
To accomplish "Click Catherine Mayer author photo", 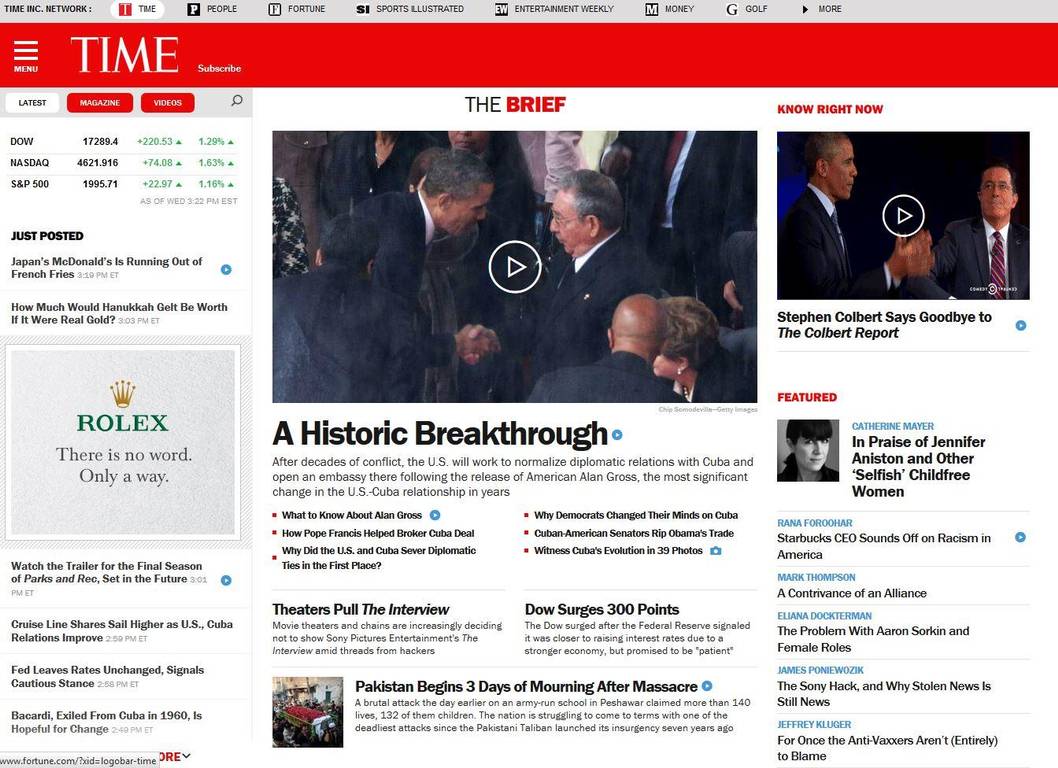I will pos(808,450).
